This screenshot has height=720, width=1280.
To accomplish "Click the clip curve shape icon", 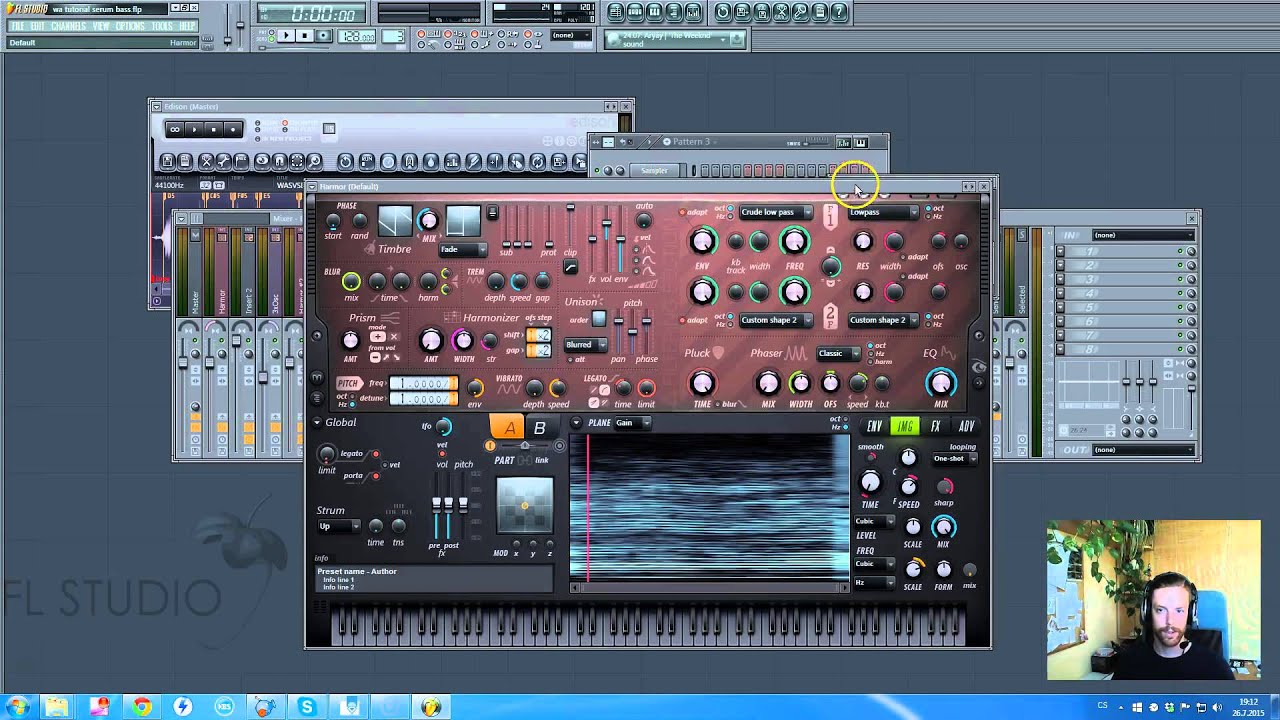I will pos(570,267).
